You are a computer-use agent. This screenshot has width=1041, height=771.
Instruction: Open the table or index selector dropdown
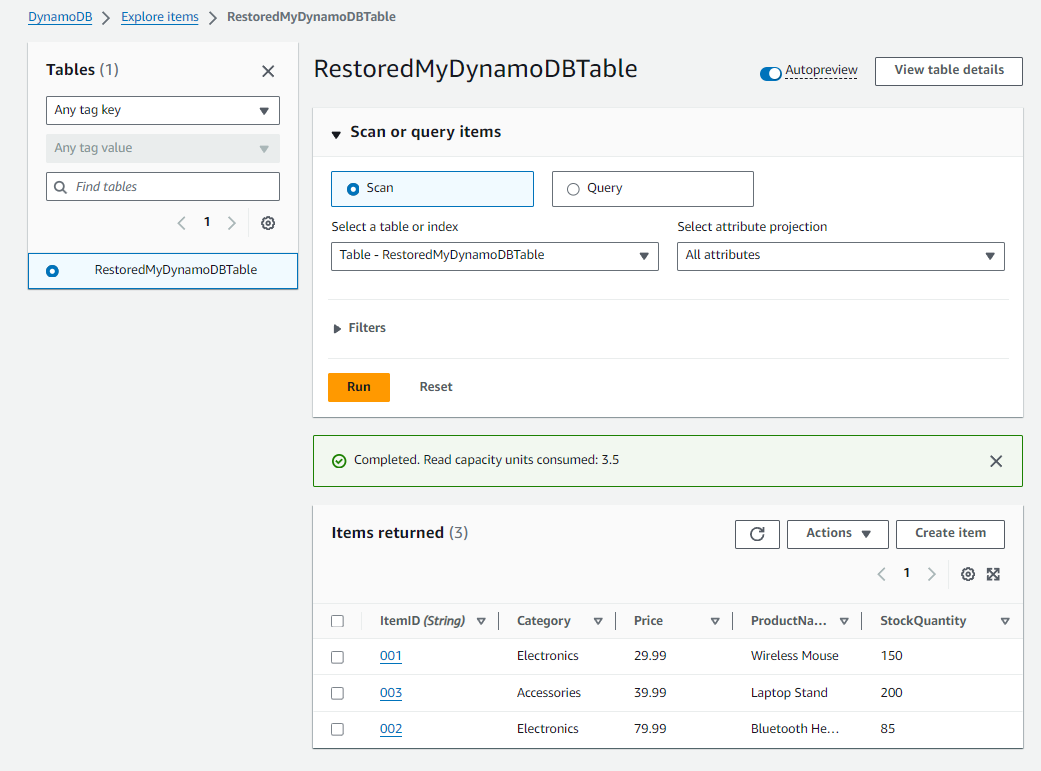pyautogui.click(x=495, y=256)
